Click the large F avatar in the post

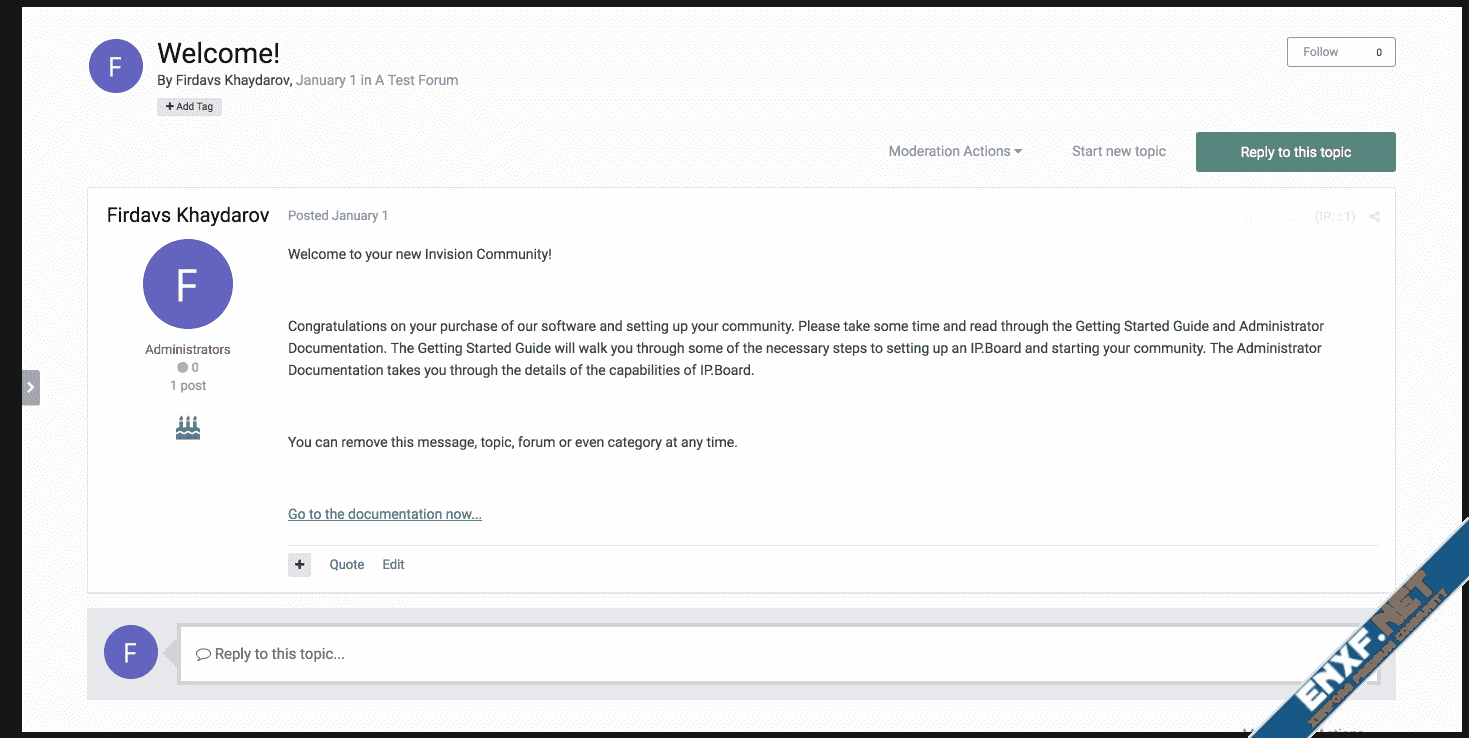pyautogui.click(x=188, y=284)
